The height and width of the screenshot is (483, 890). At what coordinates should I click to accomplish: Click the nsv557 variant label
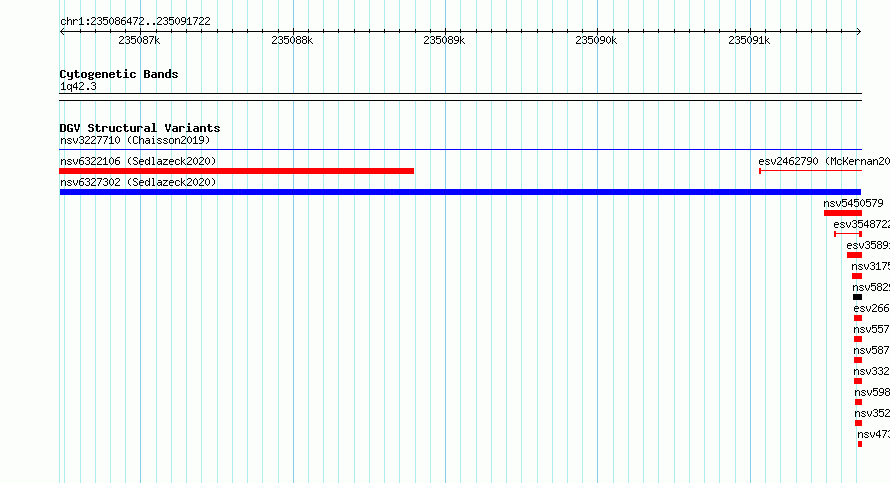871,329
